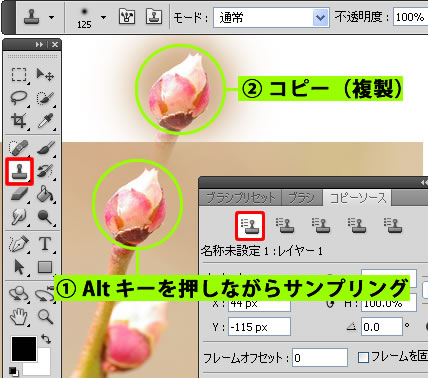Reset default foreground and background colors
428x378 pixels.
[13, 370]
